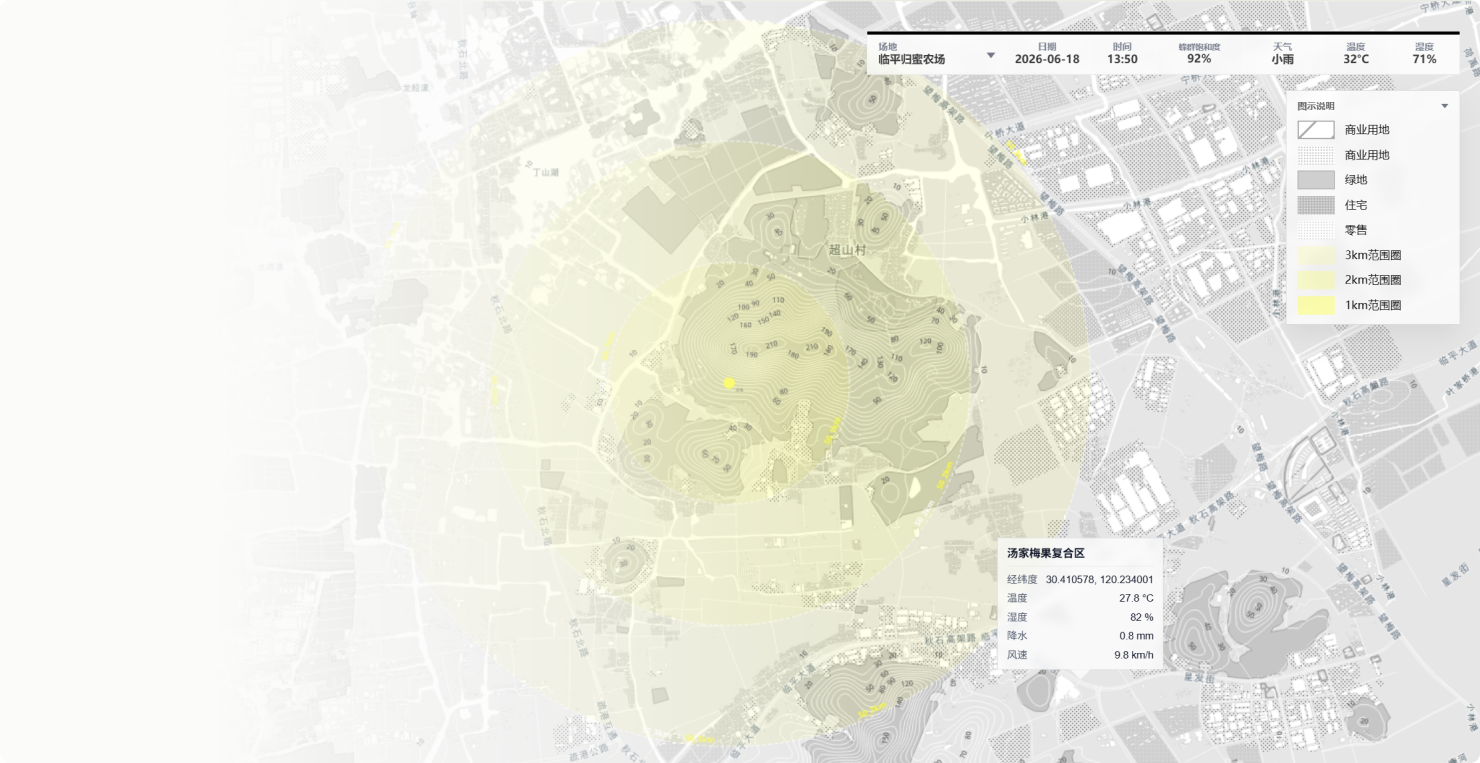Click the 2km范围圈 legend label
The width and height of the screenshot is (1480, 763).
[1373, 280]
